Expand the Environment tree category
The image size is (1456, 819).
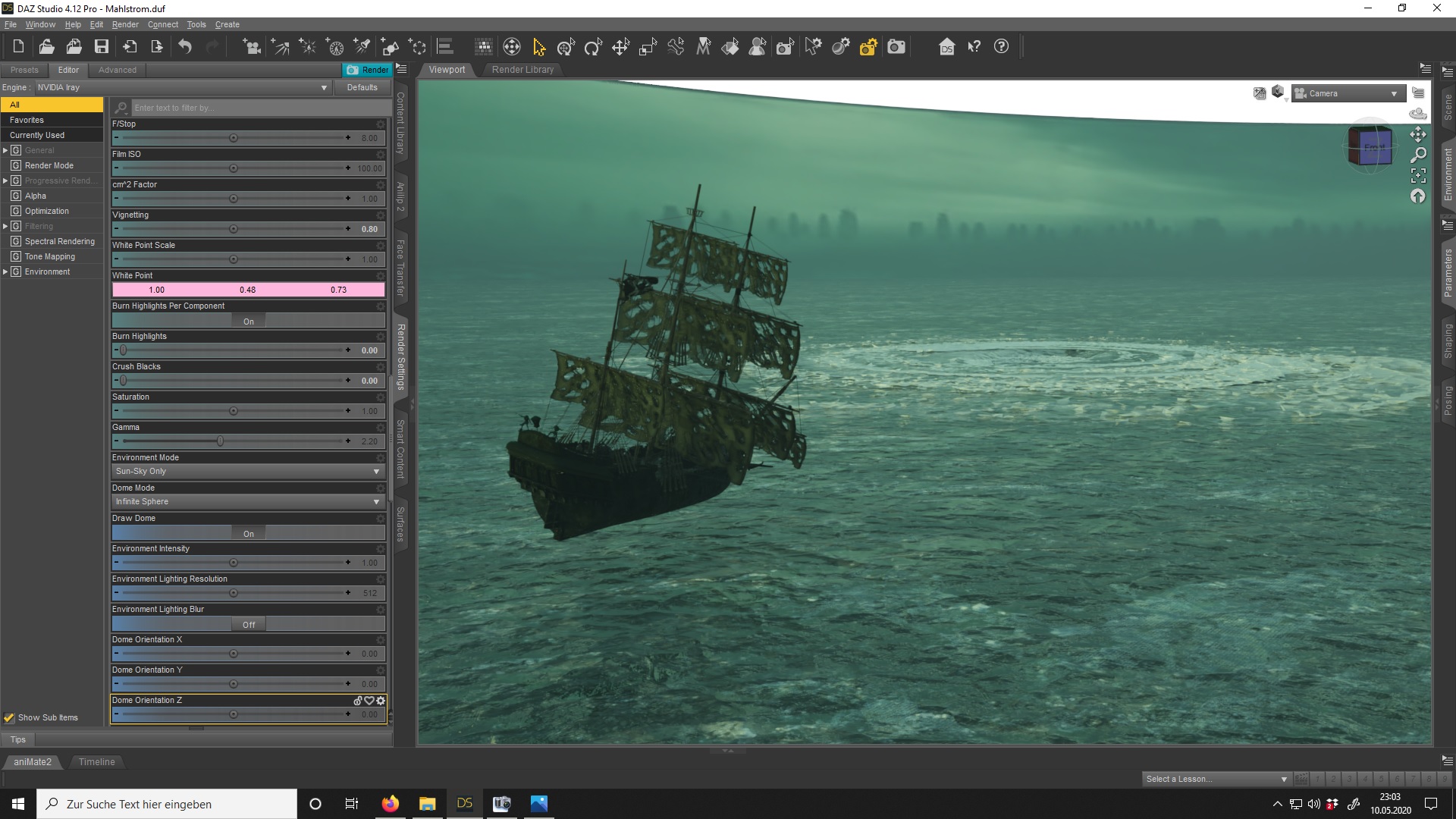coord(5,271)
